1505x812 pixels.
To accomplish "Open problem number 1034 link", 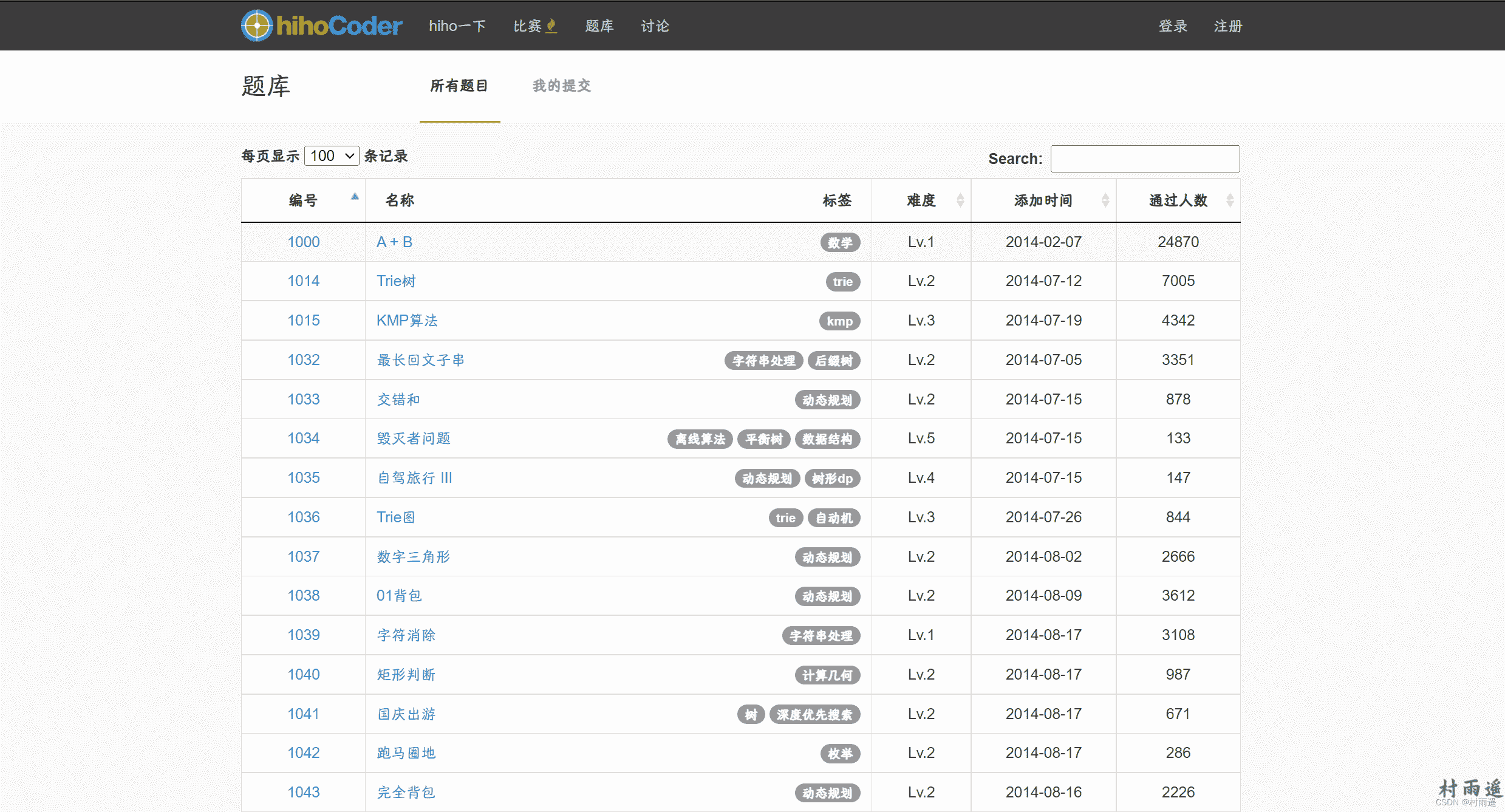I will 303,438.
